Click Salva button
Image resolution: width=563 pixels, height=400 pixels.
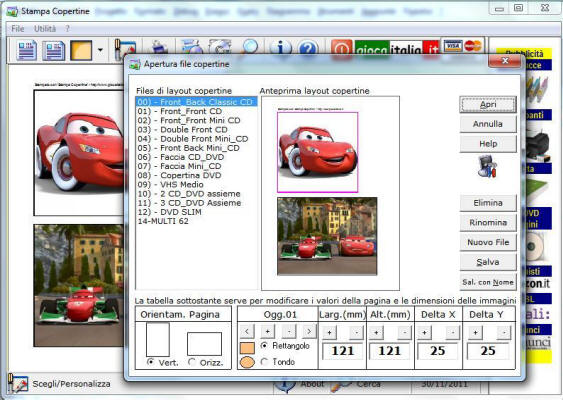pyautogui.click(x=488, y=262)
